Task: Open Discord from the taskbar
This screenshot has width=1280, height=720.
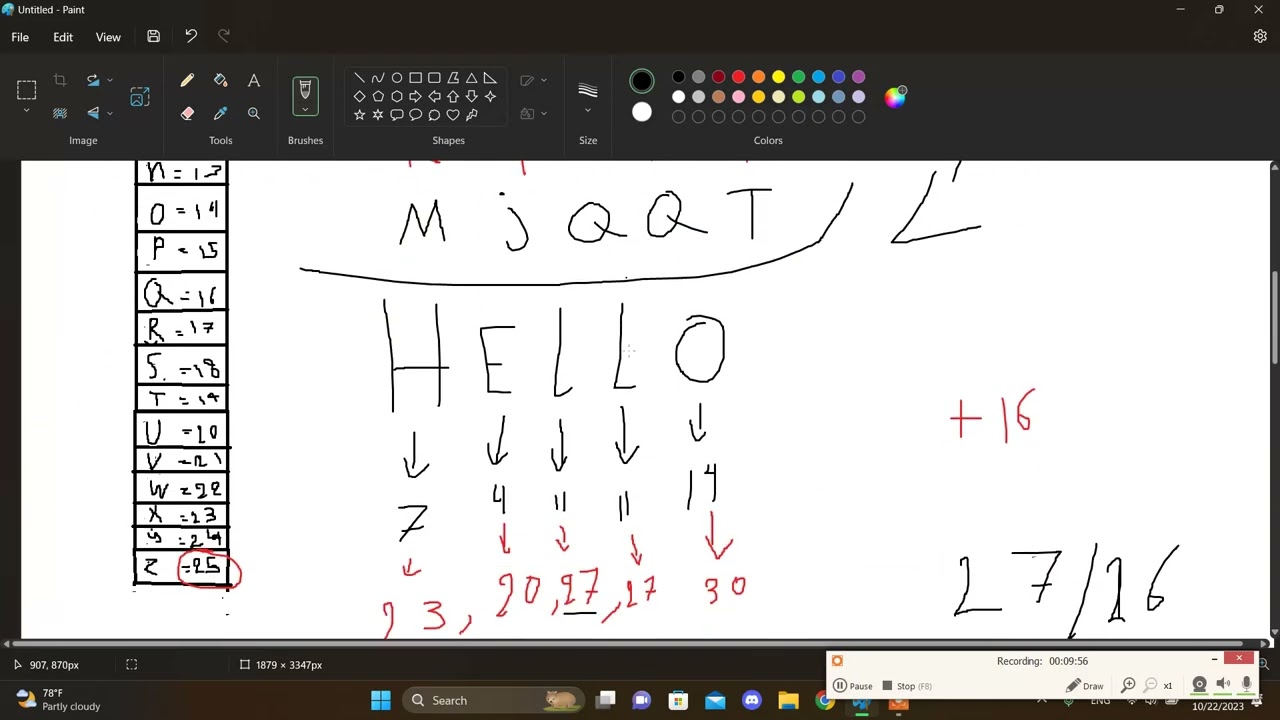Action: coord(752,700)
